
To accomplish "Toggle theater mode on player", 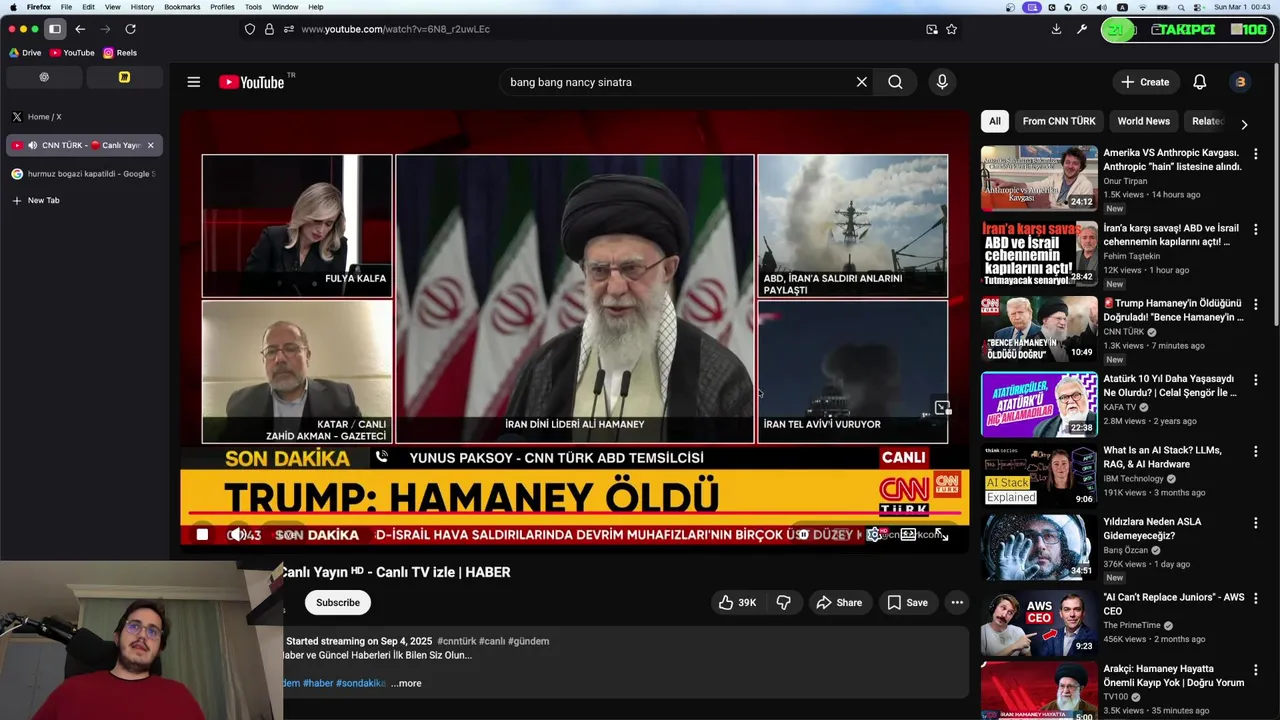I will [908, 535].
